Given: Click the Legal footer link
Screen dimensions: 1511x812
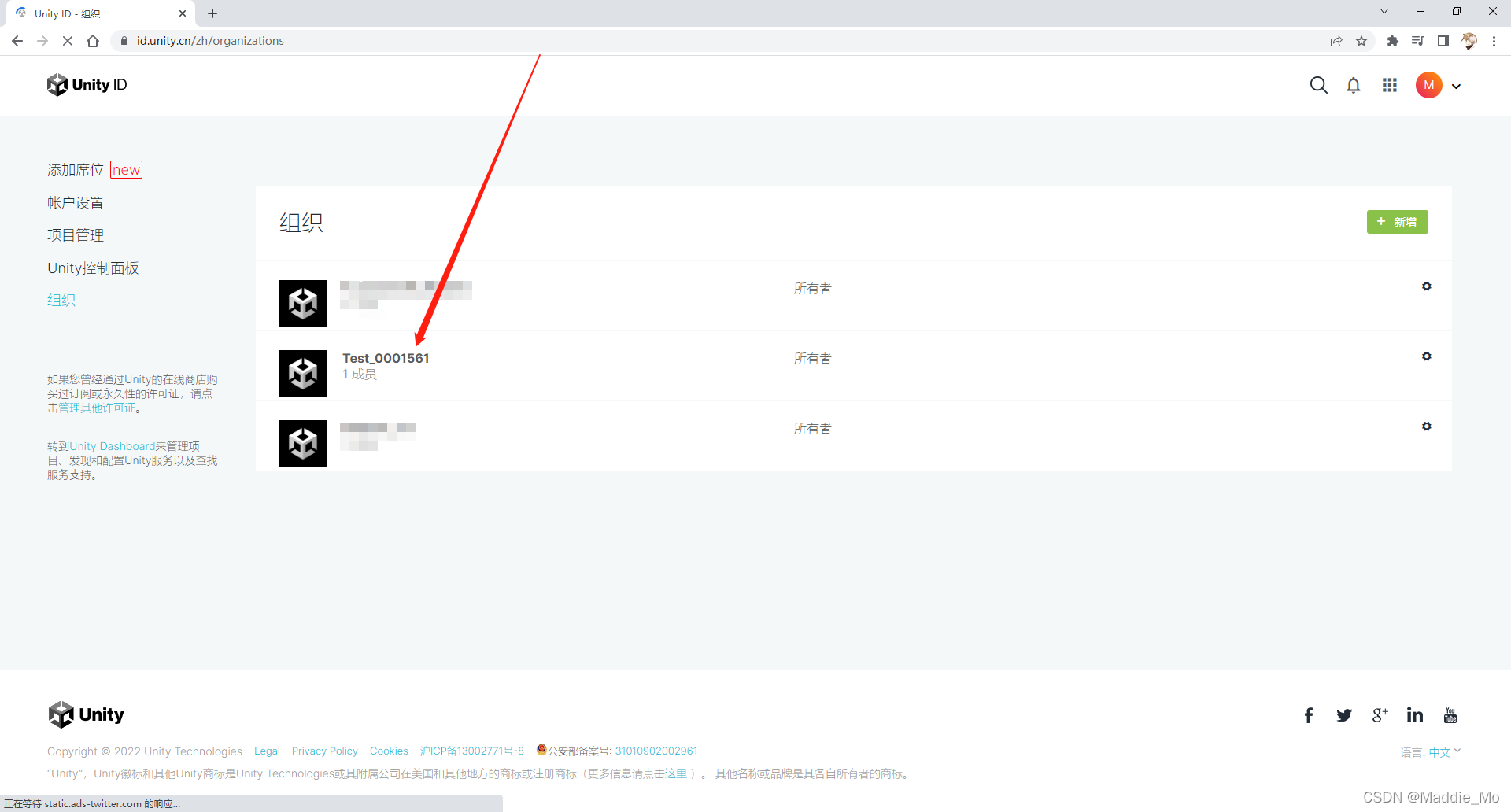Looking at the screenshot, I should coord(267,751).
